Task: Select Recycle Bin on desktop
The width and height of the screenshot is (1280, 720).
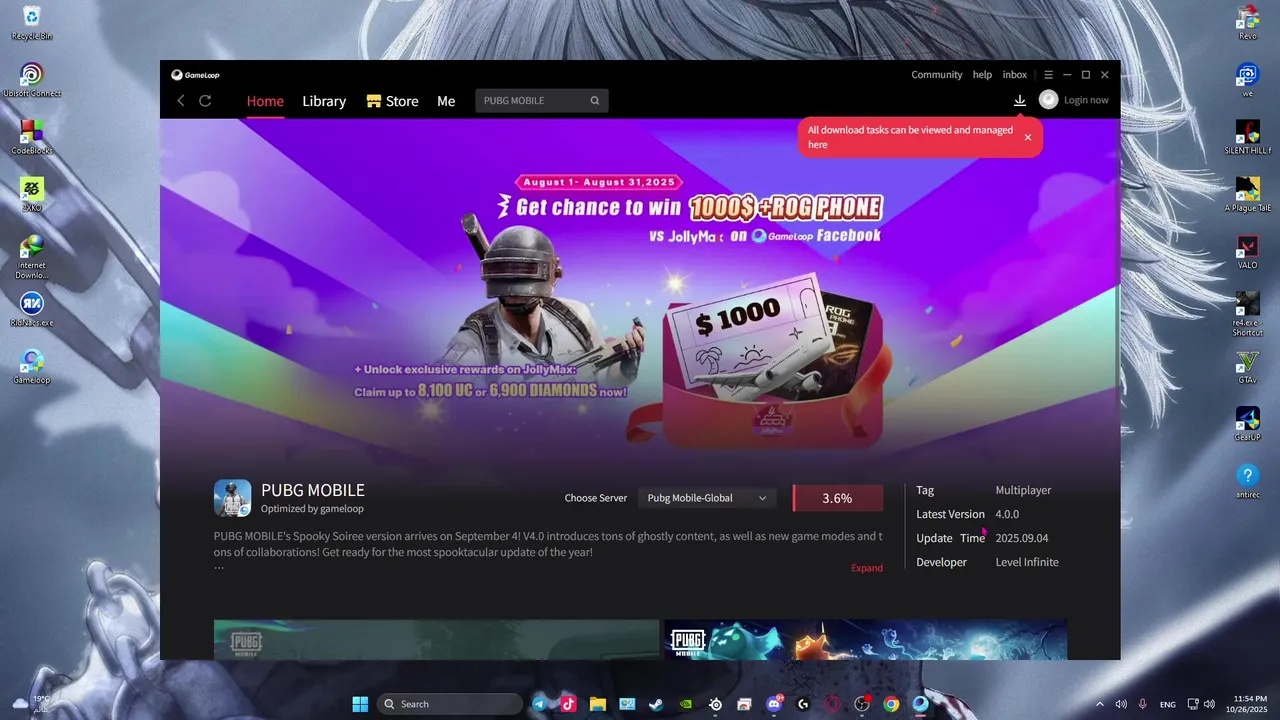Action: tap(32, 23)
